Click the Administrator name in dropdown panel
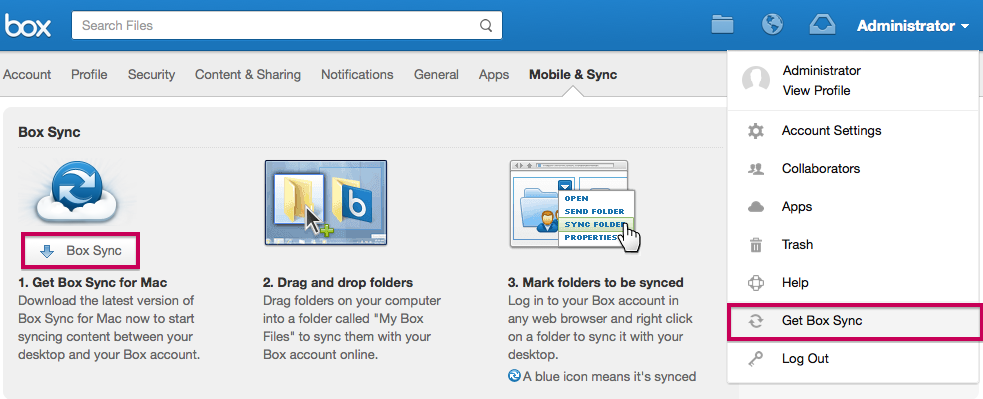 click(822, 71)
